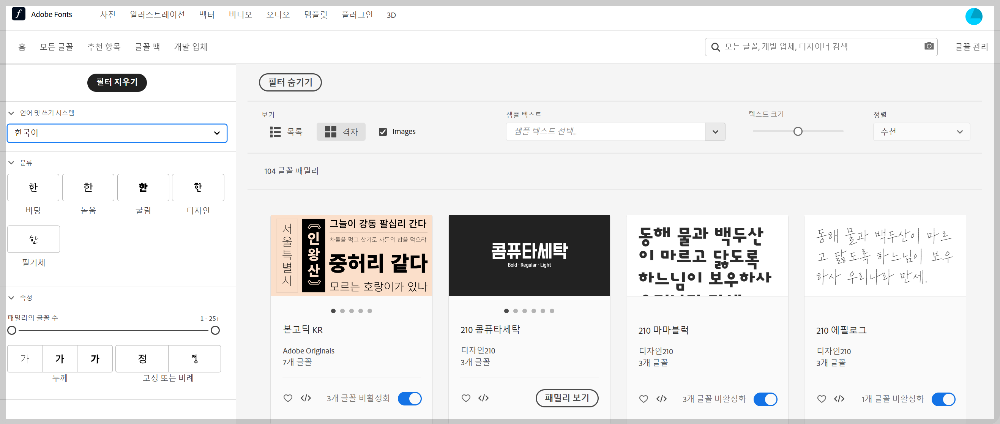Image resolution: width=1000 pixels, height=424 pixels.
Task: Uncheck the Images checkbox
Action: coord(383,132)
